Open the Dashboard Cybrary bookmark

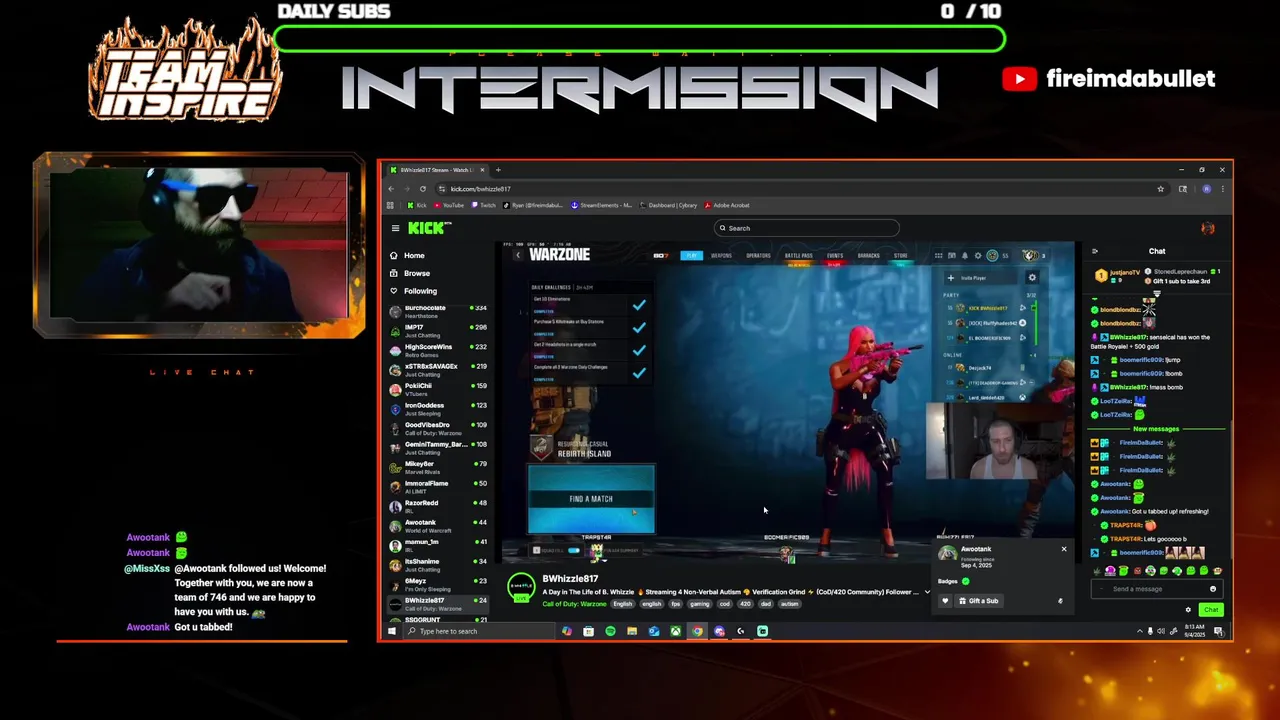[x=668, y=205]
